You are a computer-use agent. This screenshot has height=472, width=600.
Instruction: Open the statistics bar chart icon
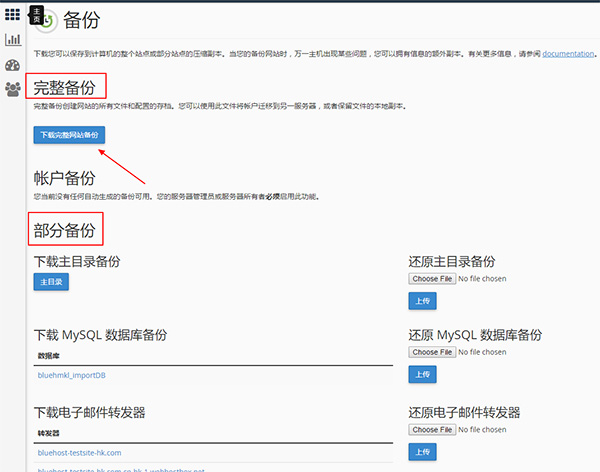pos(13,39)
